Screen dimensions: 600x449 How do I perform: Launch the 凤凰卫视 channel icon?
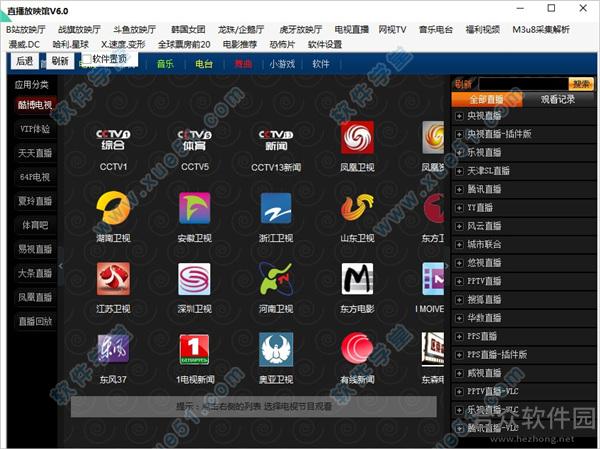coord(357,137)
